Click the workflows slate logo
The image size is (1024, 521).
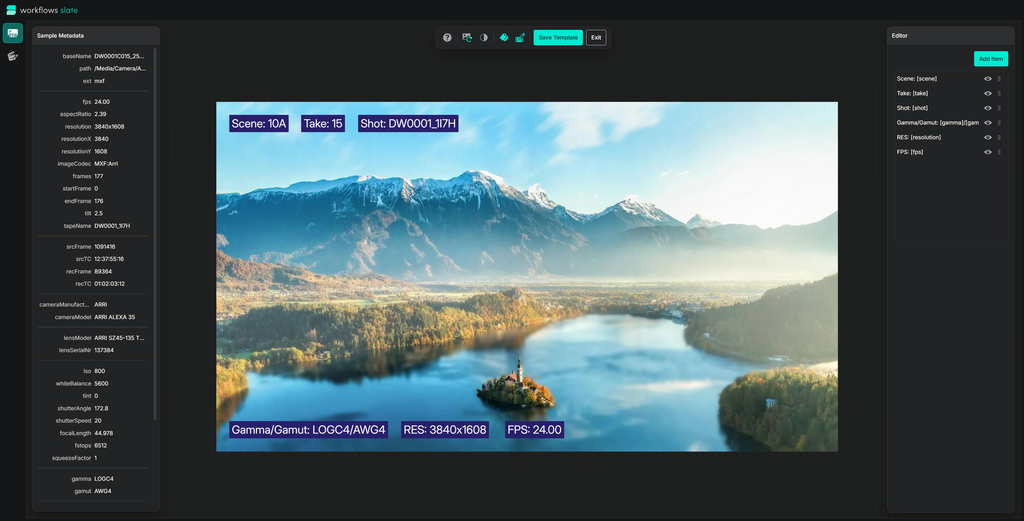click(x=42, y=10)
